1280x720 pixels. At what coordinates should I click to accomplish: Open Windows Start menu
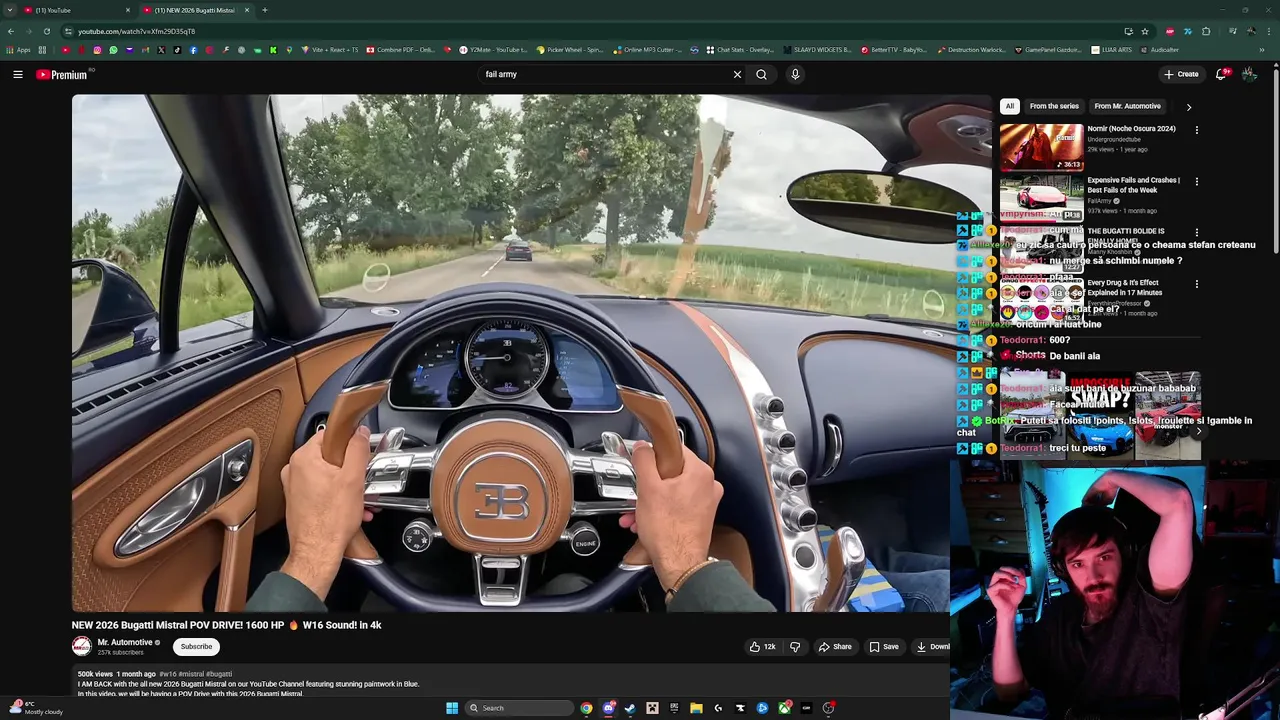coord(452,708)
